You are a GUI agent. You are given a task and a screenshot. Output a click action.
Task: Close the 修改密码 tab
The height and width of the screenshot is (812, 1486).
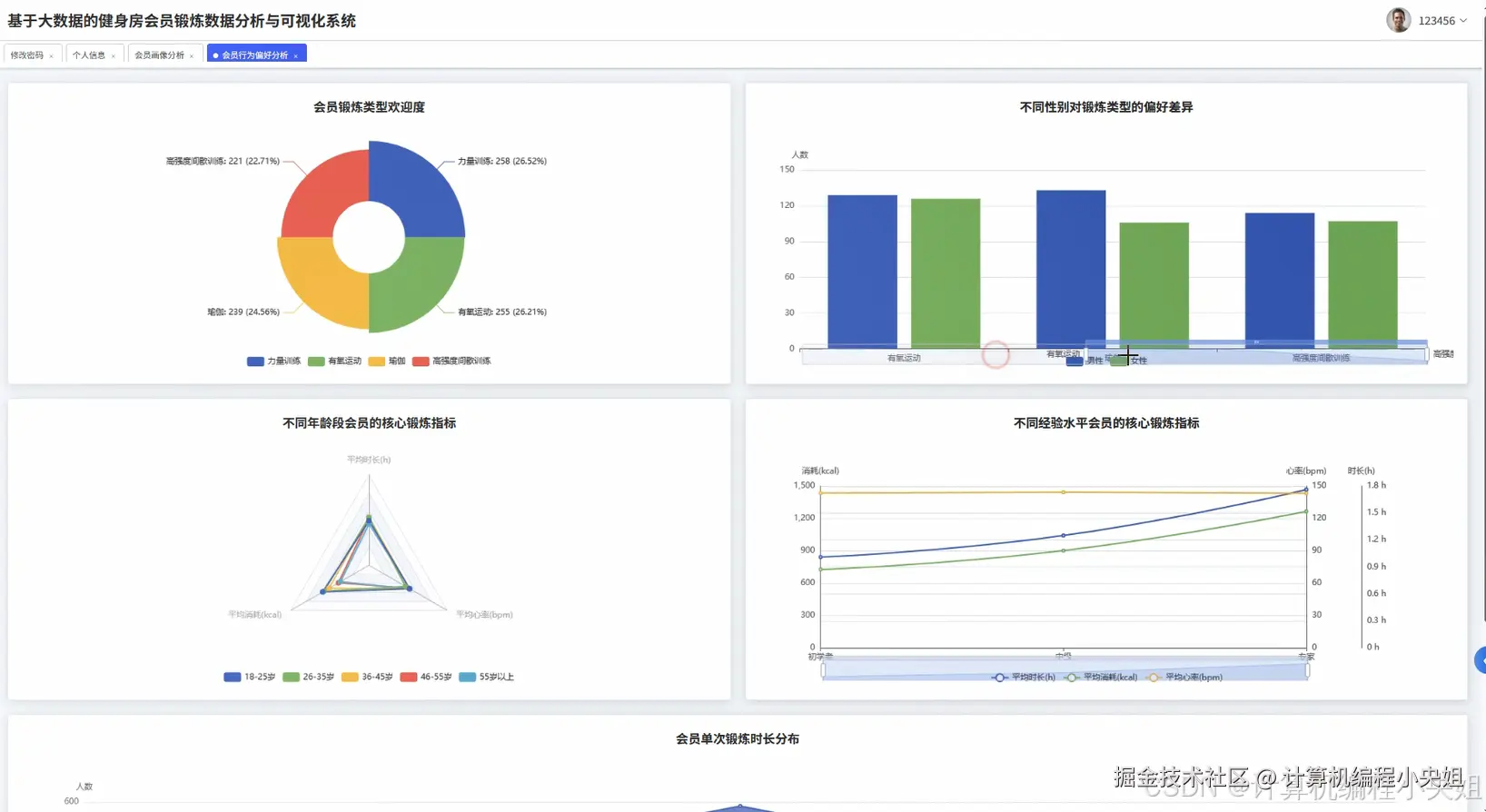point(51,56)
